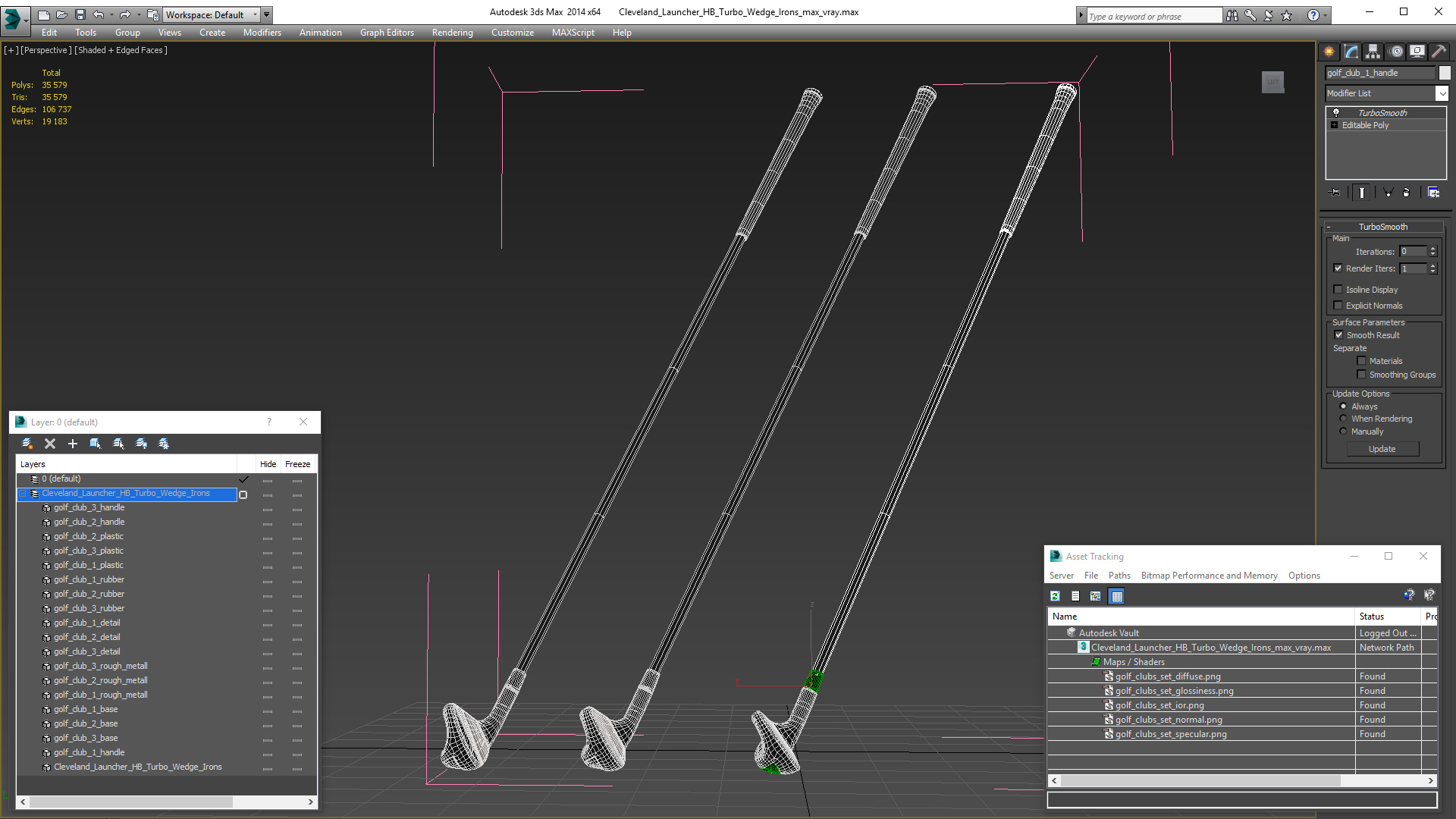Open the Redo history dropdown arrow

[x=139, y=14]
